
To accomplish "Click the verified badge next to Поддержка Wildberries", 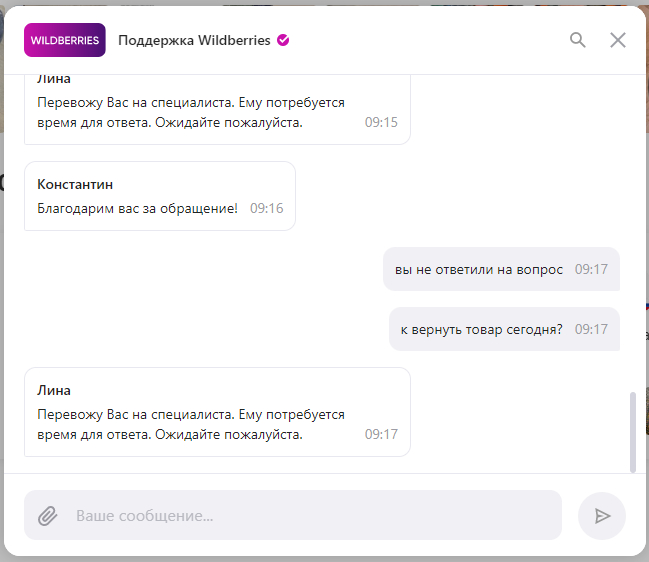I will [x=283, y=40].
